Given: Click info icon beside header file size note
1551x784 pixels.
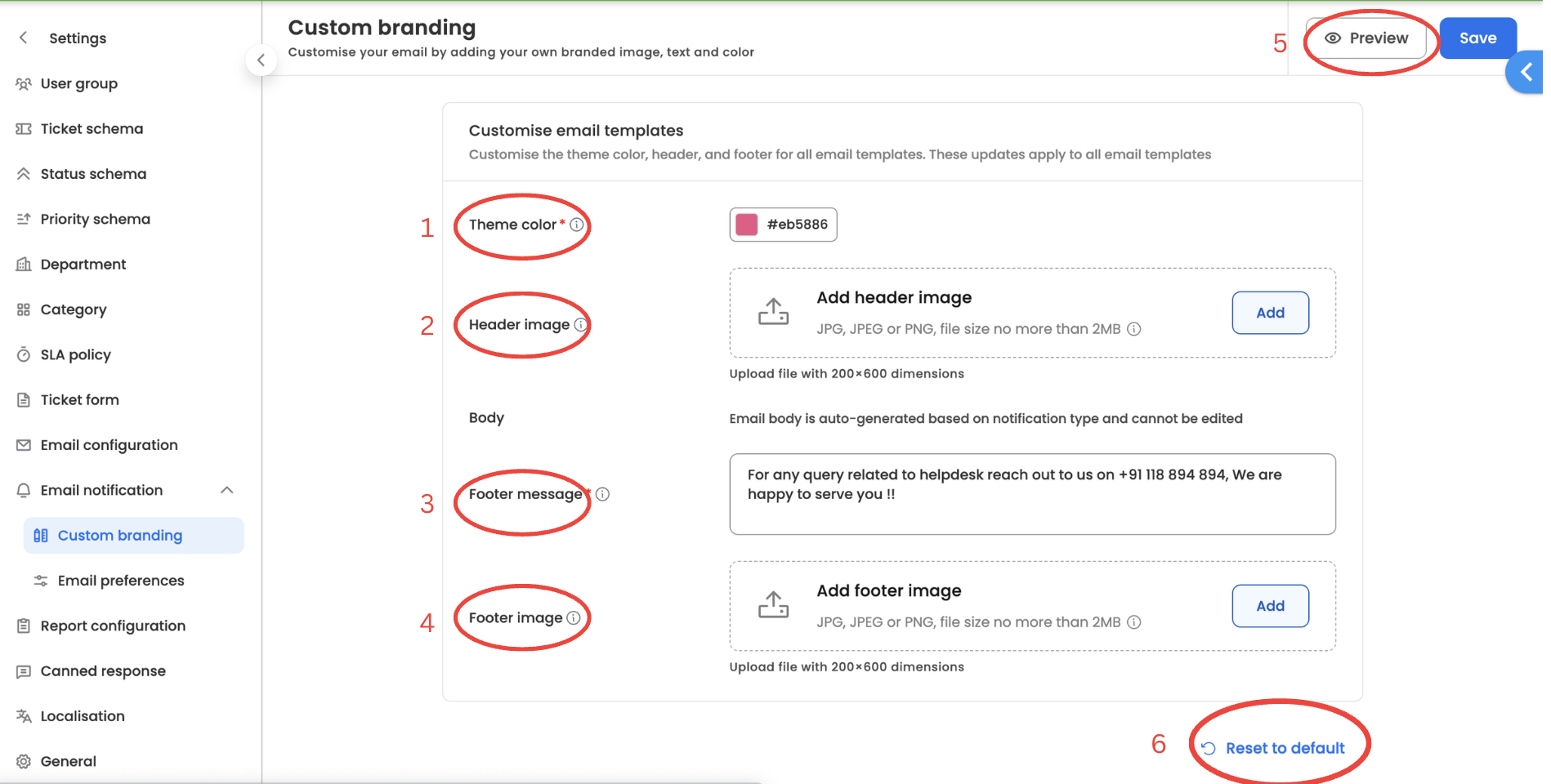Looking at the screenshot, I should [x=1134, y=329].
